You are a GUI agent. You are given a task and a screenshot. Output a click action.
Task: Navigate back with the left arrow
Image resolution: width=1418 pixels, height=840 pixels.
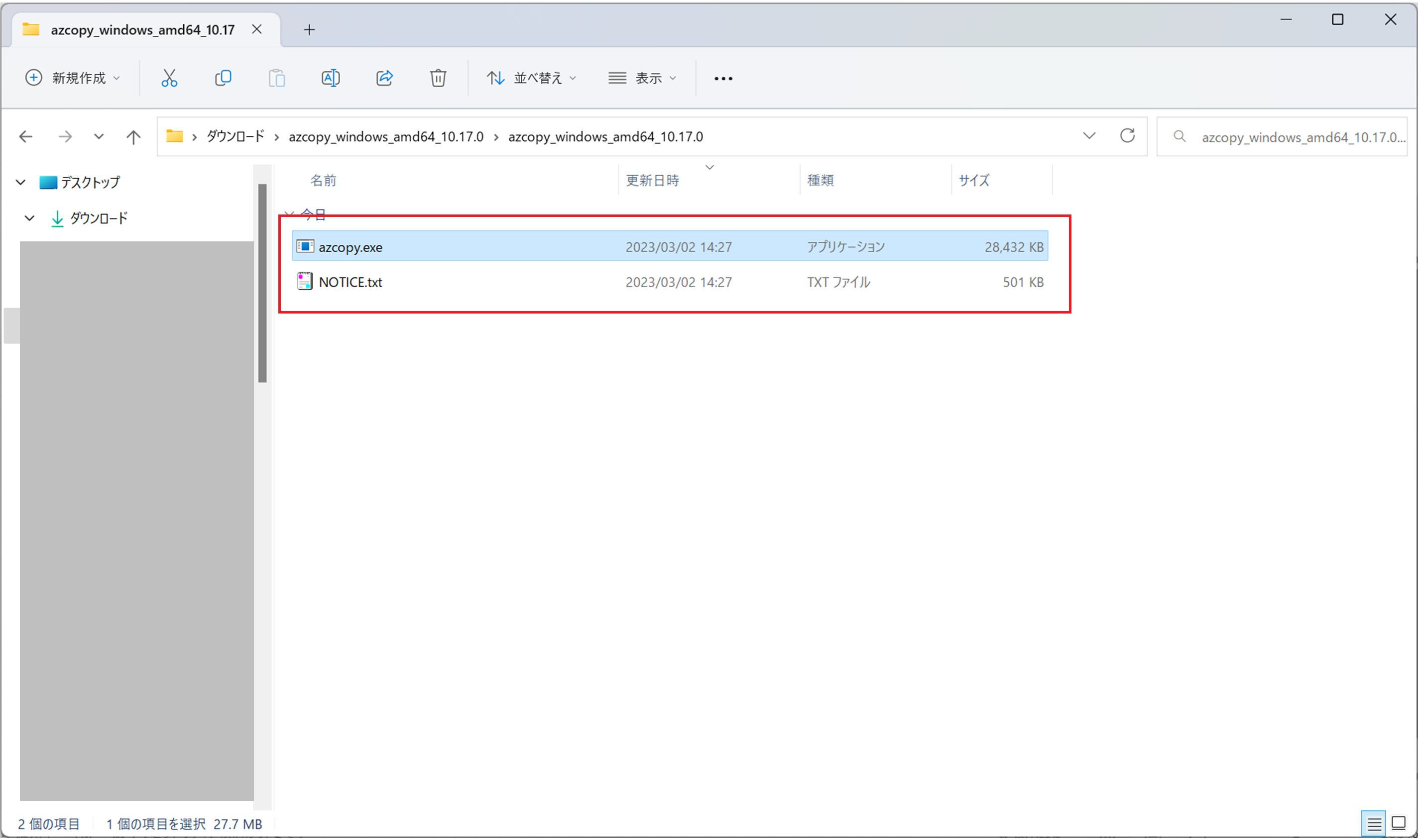point(26,136)
